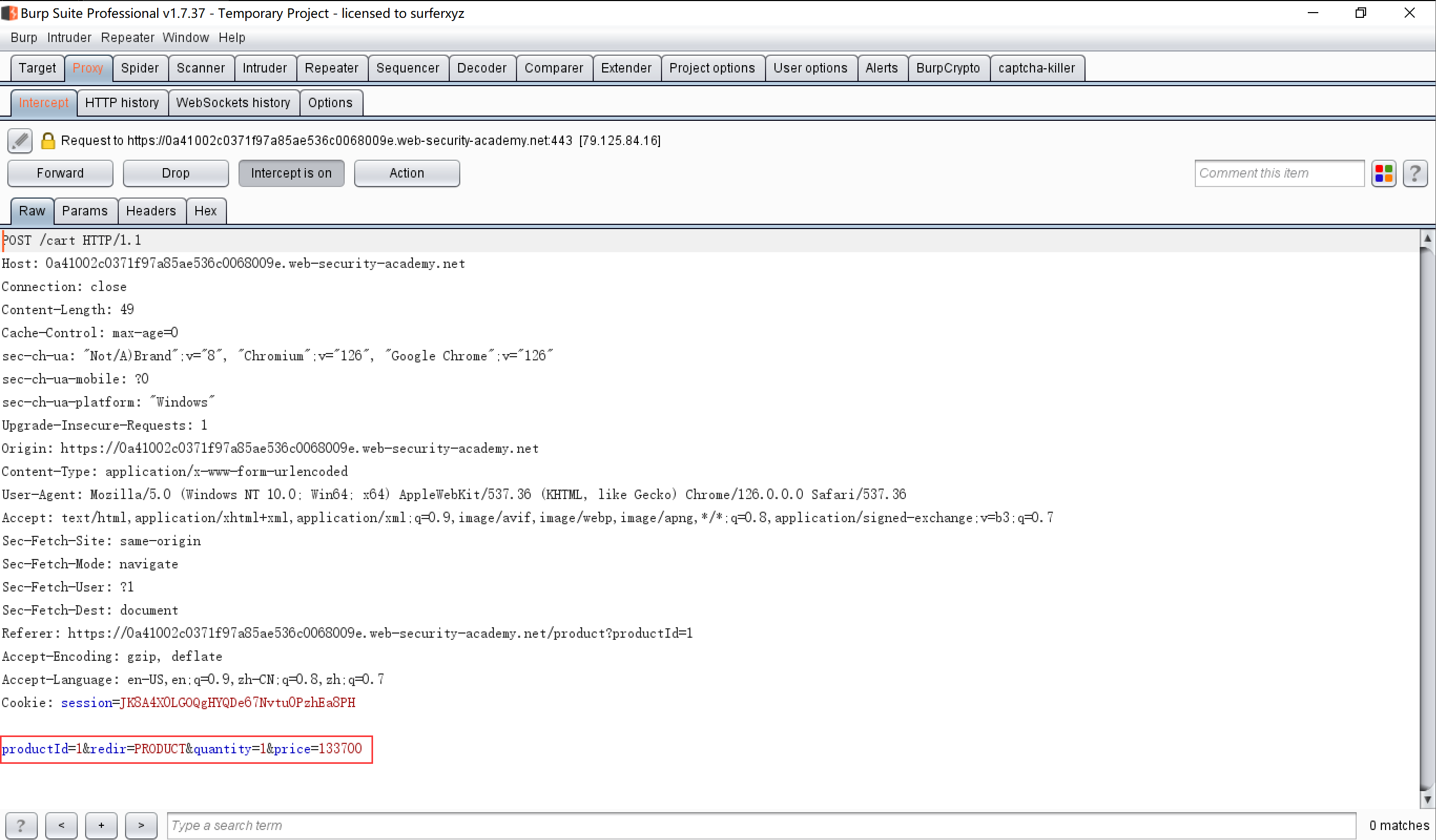
Task: Click the pencil edit icon beside the request URL
Action: click(20, 140)
